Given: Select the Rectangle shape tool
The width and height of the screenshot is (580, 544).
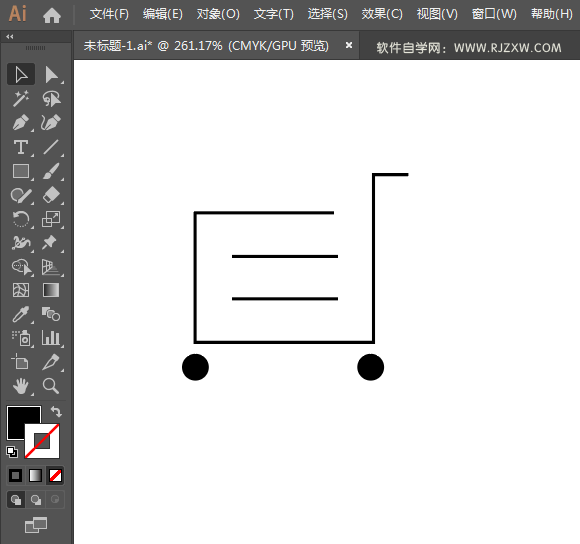Looking at the screenshot, I should coord(21,171).
